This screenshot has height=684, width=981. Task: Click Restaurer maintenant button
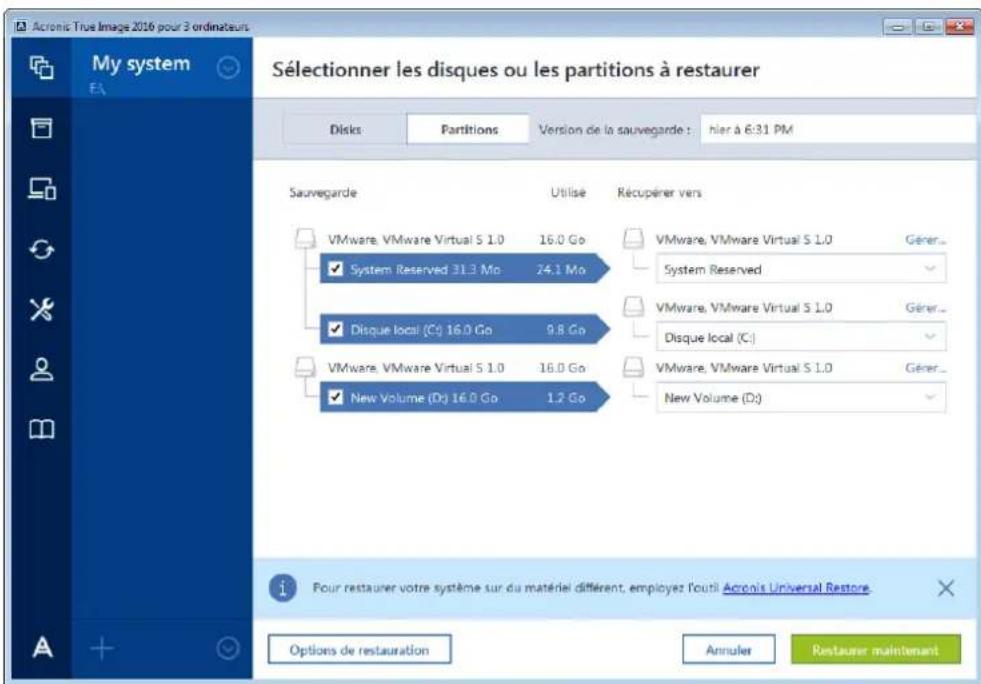pos(875,650)
